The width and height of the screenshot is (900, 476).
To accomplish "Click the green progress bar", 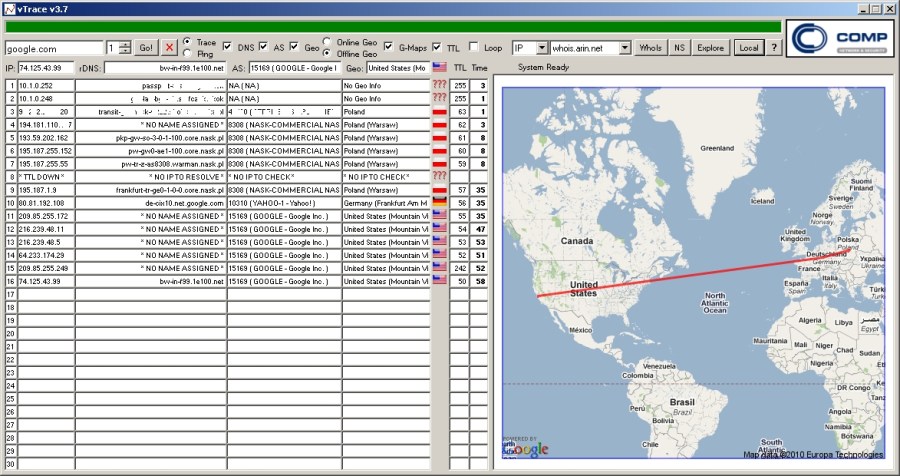I will point(393,27).
